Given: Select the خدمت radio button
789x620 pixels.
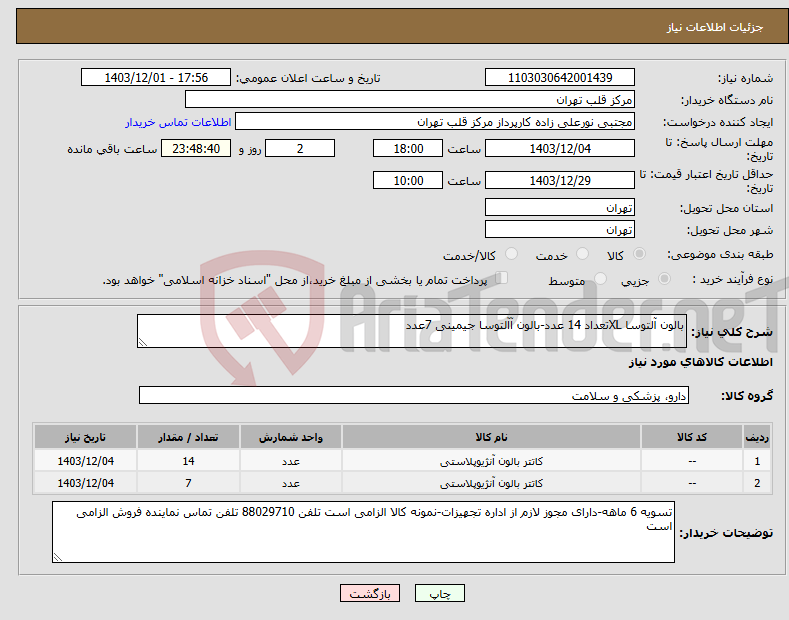Looking at the screenshot, I should [x=582, y=254].
